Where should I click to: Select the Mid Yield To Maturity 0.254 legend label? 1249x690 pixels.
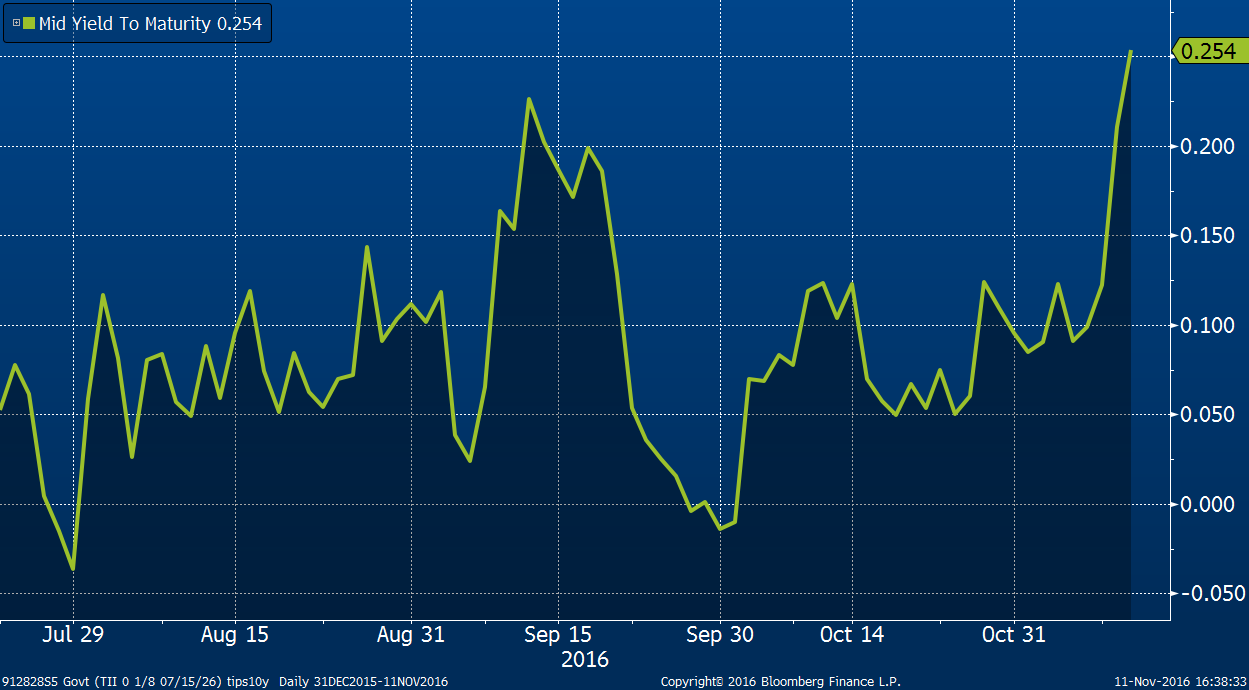point(150,24)
